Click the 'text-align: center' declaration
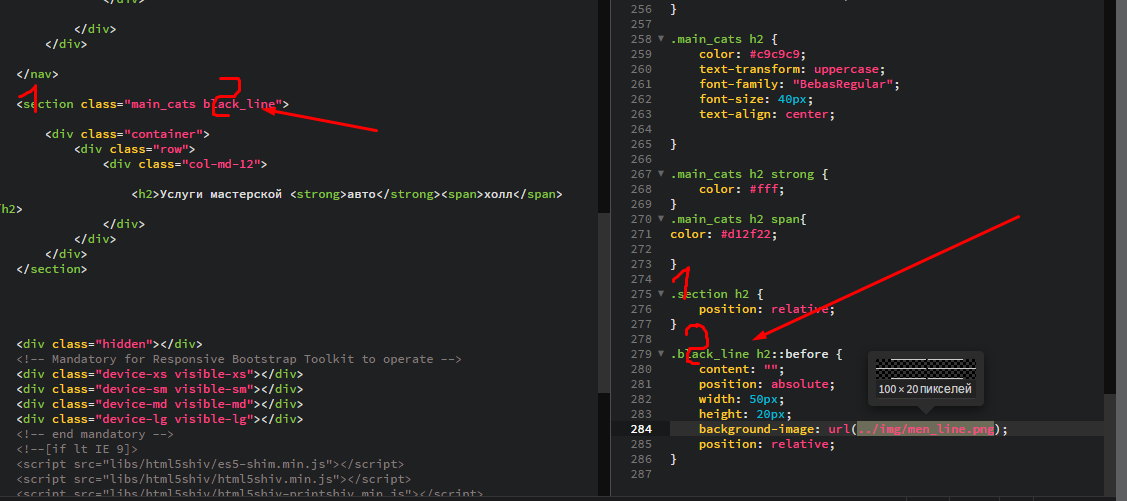 [x=767, y=114]
